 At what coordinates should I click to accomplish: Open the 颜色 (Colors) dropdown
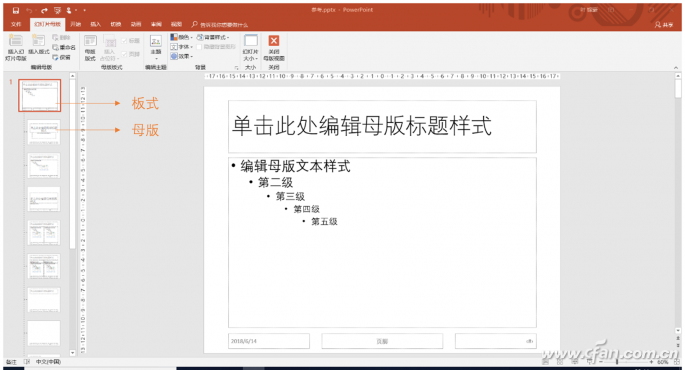(181, 37)
